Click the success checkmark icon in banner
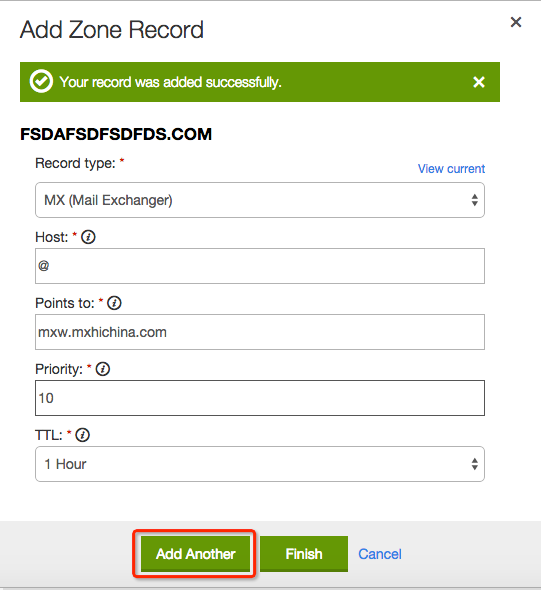Screen dimensions: 541x590 (41, 81)
